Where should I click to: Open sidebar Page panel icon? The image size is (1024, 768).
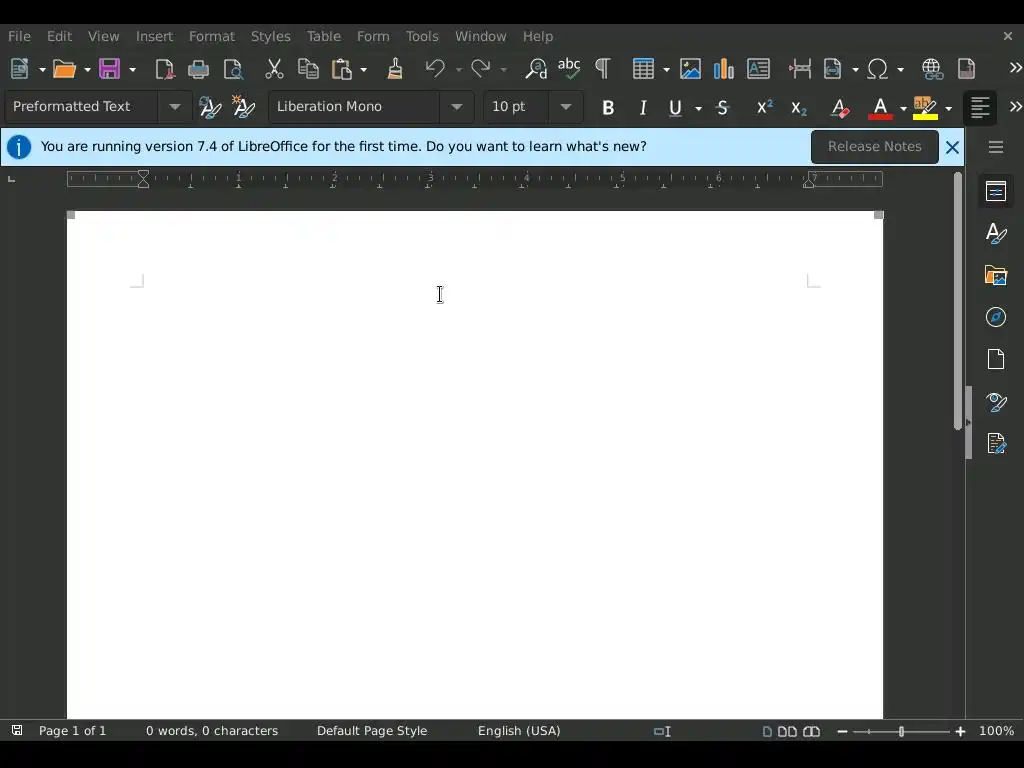(996, 359)
